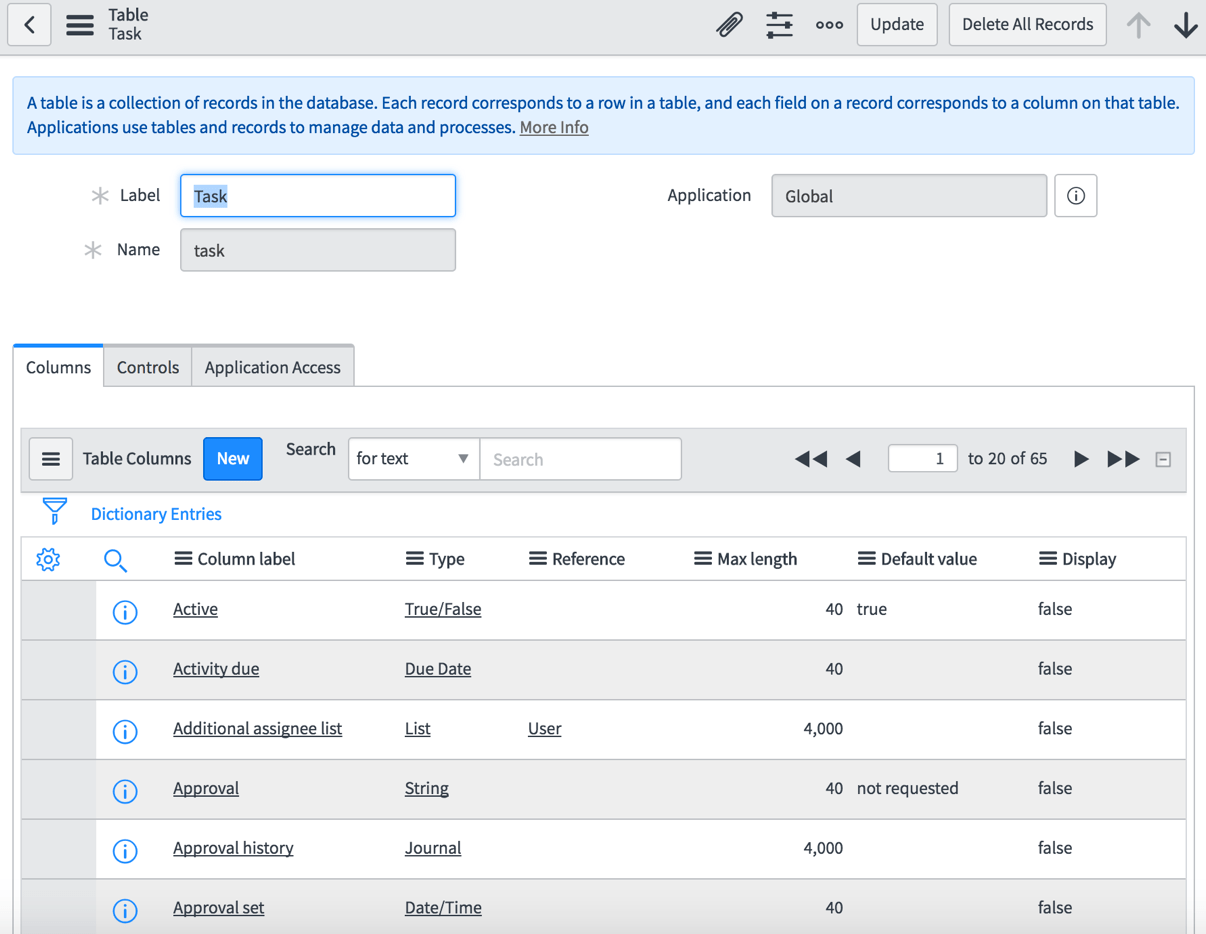Image resolution: width=1206 pixels, height=934 pixels.
Task: Select the 4,000 max length for Approval history
Action: [x=823, y=848]
